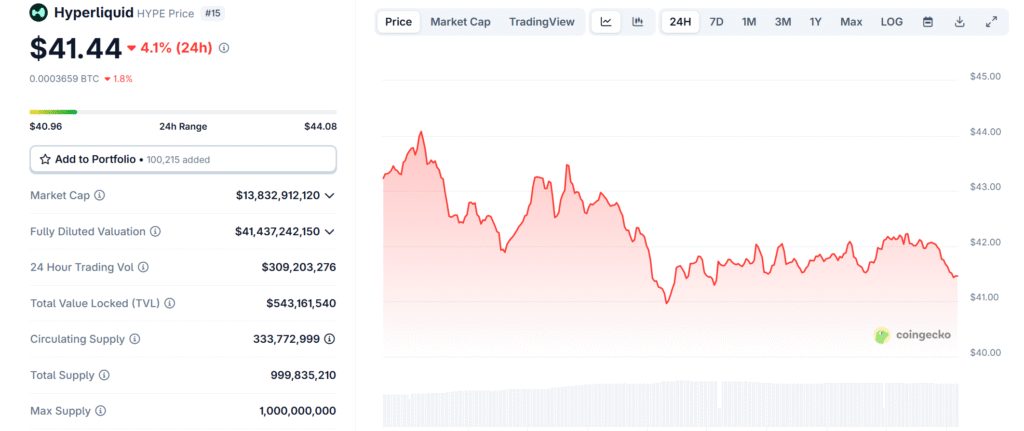Switch to the line chart view icon
Image resolution: width=1024 pixels, height=431 pixels.
coord(606,22)
